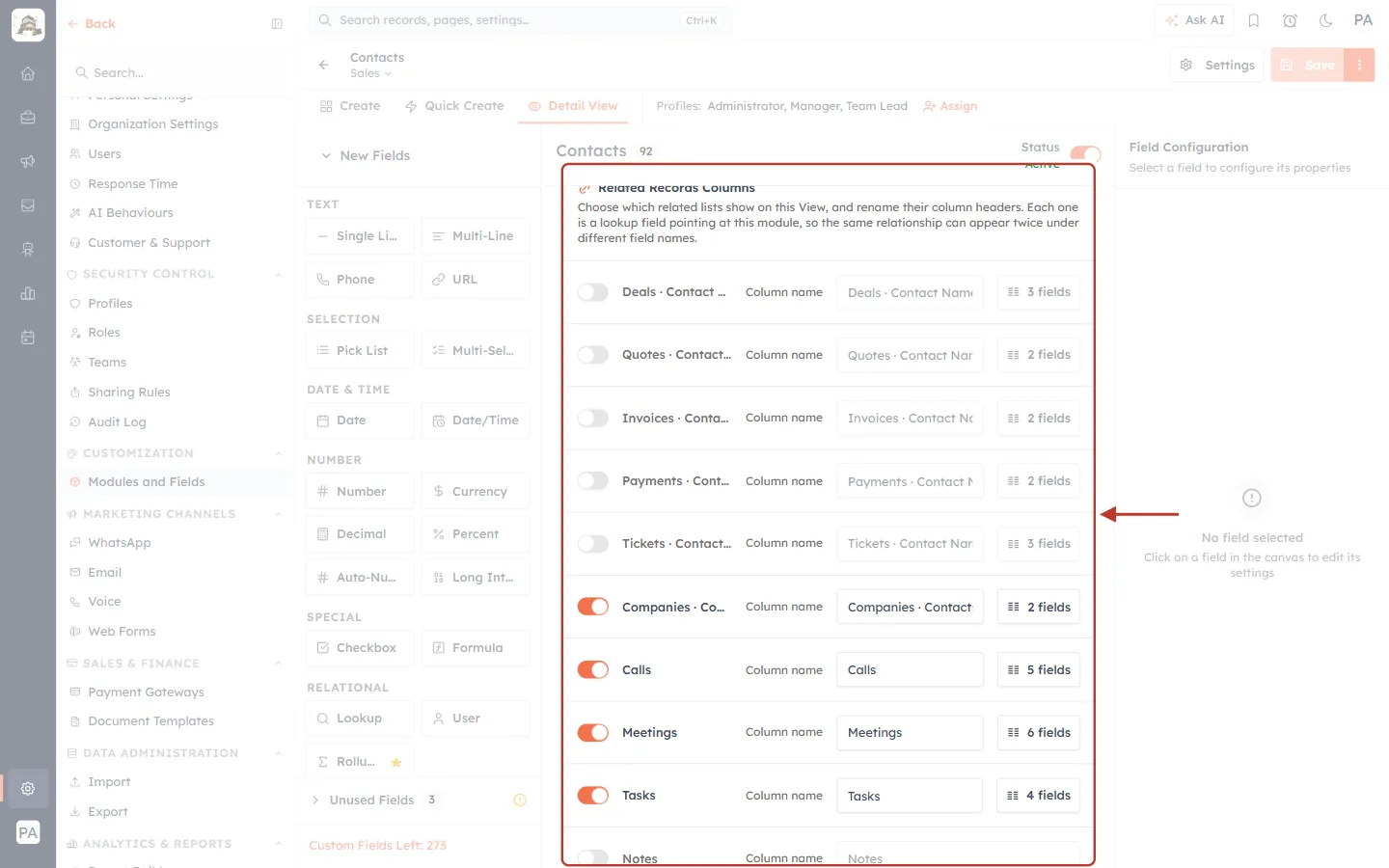Click the warning icon beside Unused Fields
Image resolution: width=1389 pixels, height=868 pixels.
coord(520,800)
